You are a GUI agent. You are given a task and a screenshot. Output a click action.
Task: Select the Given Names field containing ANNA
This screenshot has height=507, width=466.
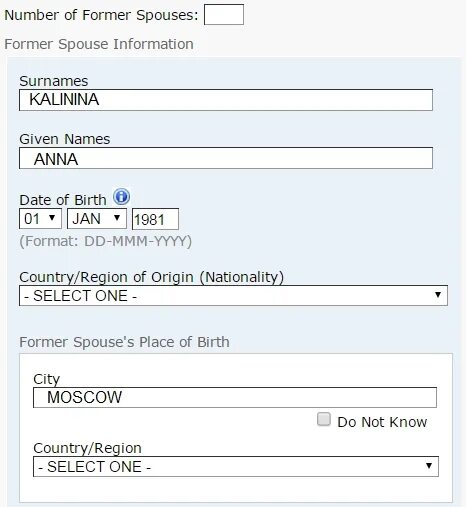pos(226,158)
